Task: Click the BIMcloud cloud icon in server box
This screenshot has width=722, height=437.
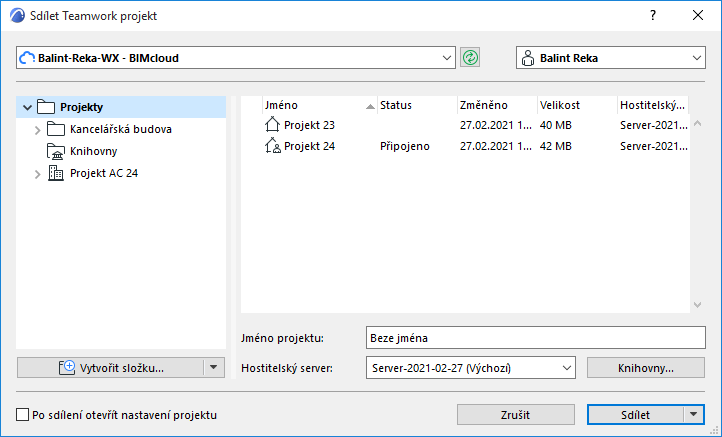Action: 27,58
